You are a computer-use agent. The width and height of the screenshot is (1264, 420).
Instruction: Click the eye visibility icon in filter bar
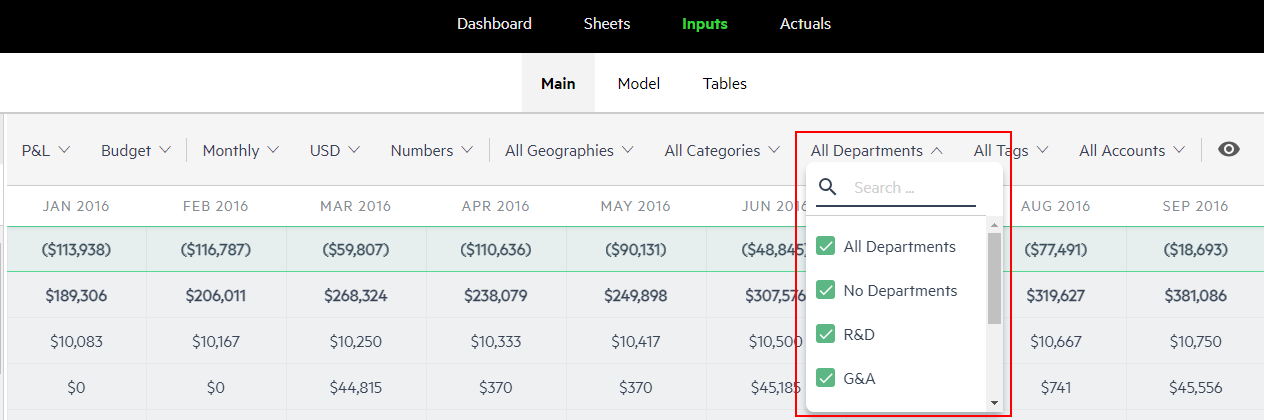click(x=1229, y=150)
